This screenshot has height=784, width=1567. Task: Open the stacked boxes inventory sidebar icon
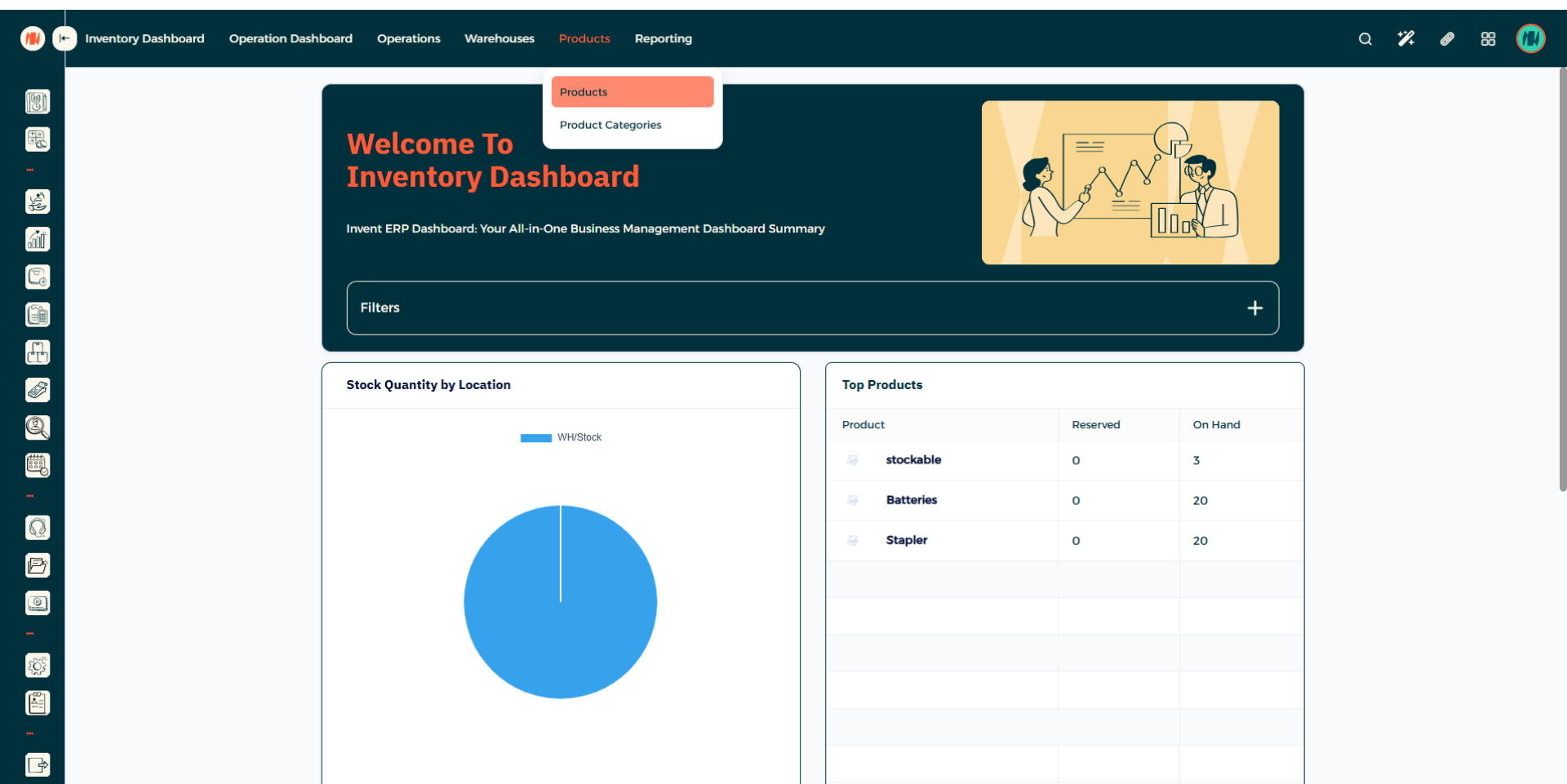pos(38,352)
